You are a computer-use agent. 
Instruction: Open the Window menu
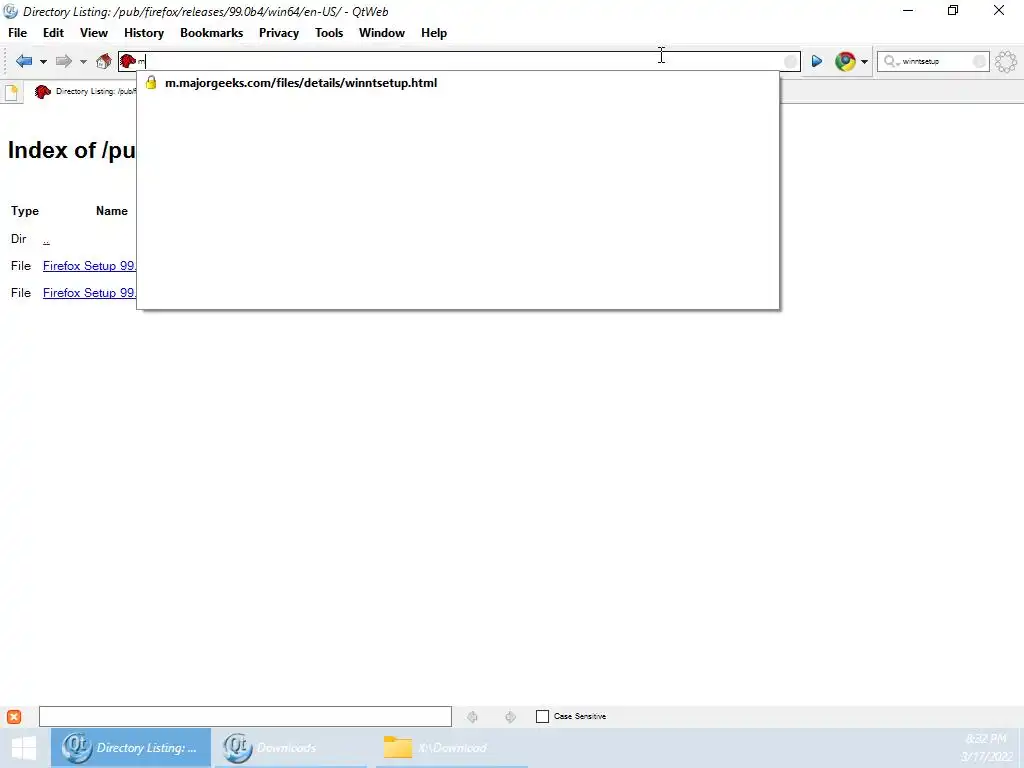(x=382, y=33)
